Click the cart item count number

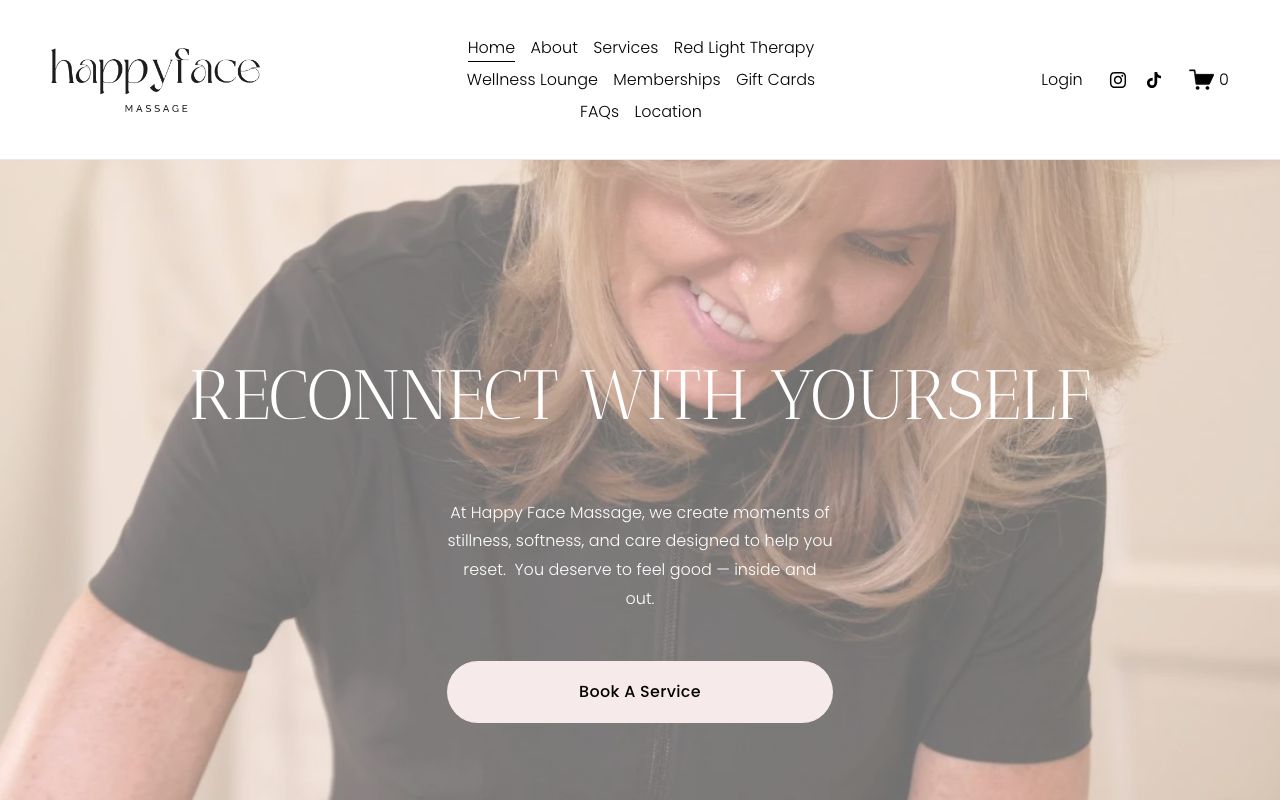pyautogui.click(x=1223, y=80)
